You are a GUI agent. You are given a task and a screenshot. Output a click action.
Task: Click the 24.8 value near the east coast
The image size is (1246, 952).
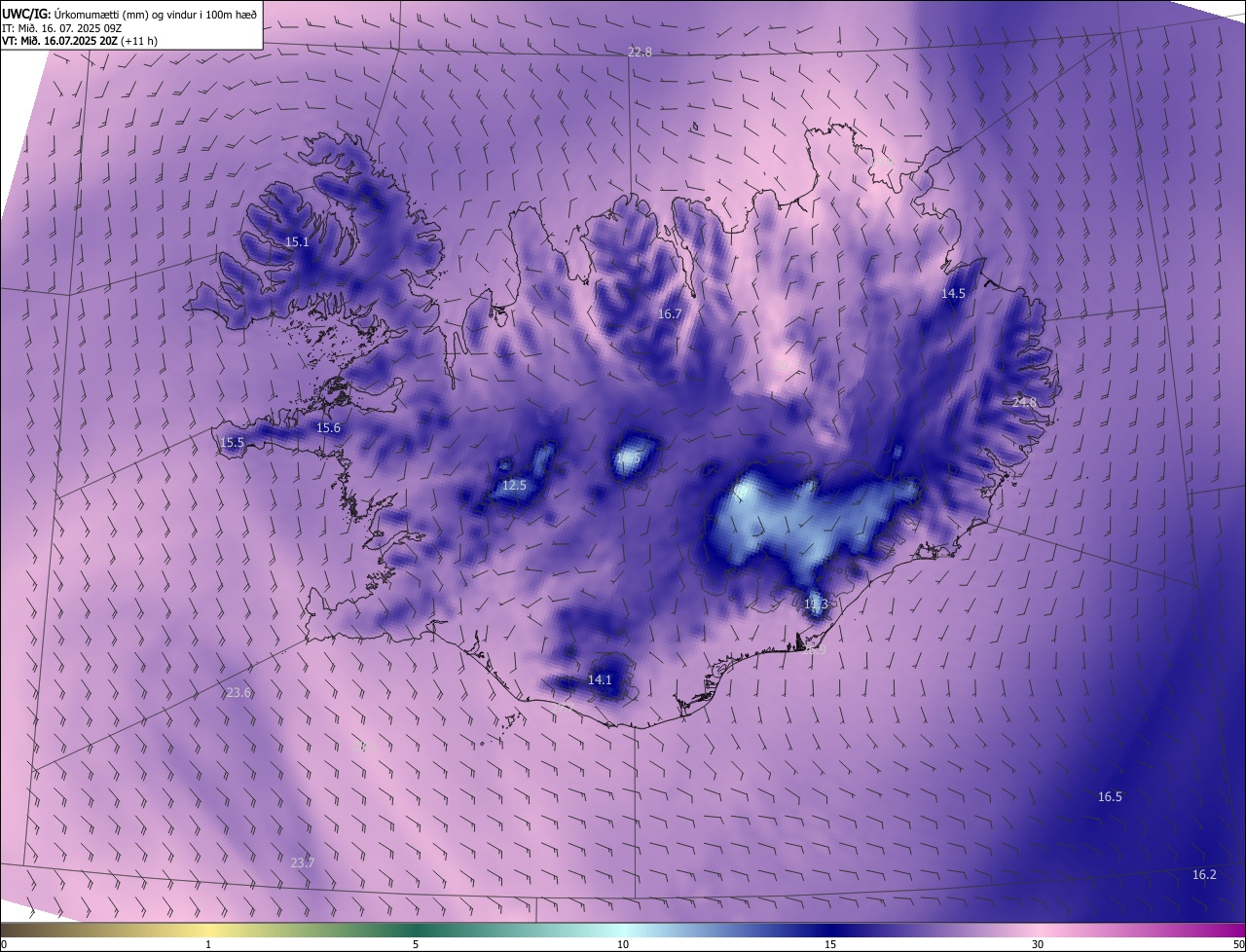click(1024, 402)
